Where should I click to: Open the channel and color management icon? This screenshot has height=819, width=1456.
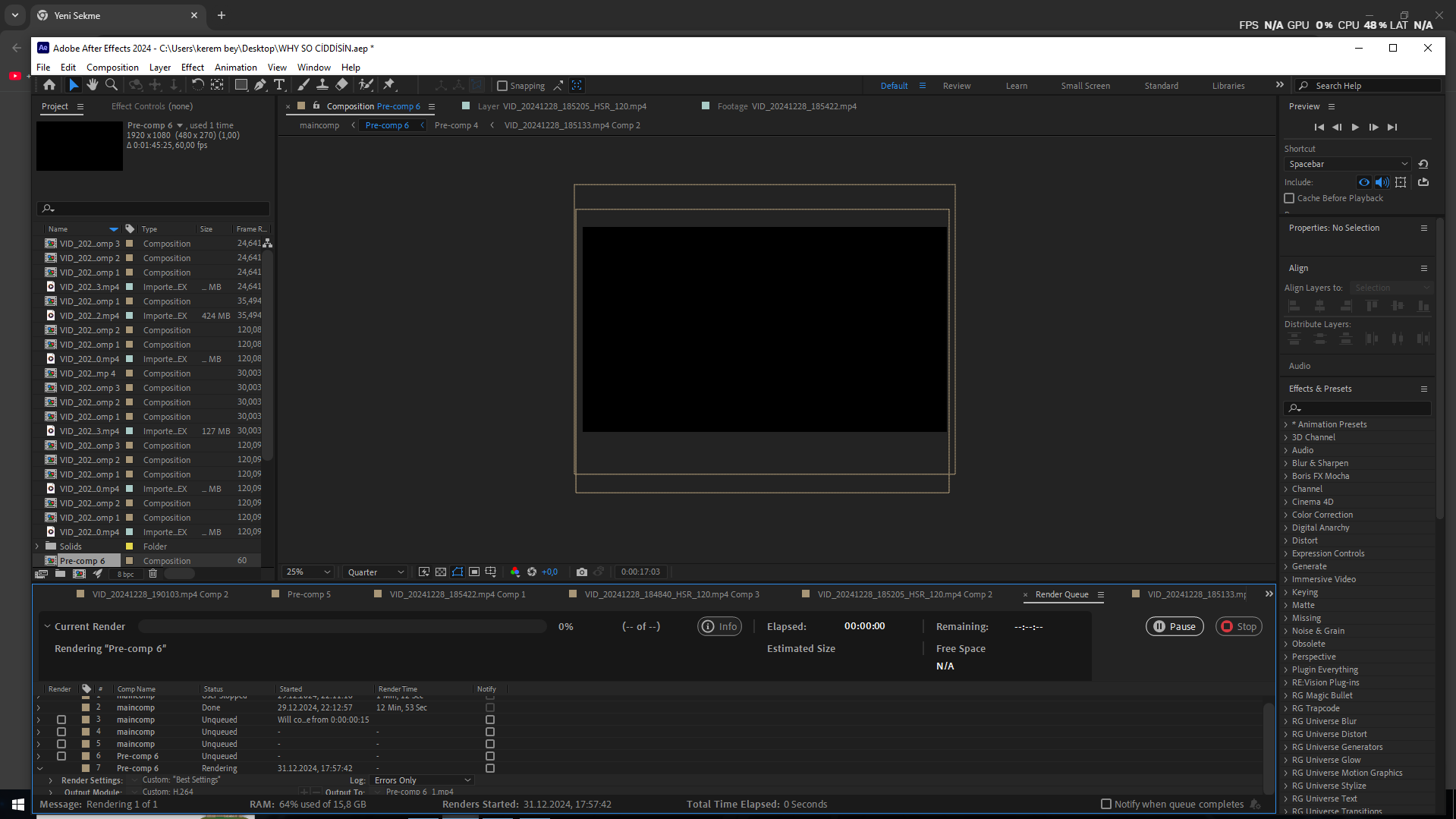pos(515,572)
